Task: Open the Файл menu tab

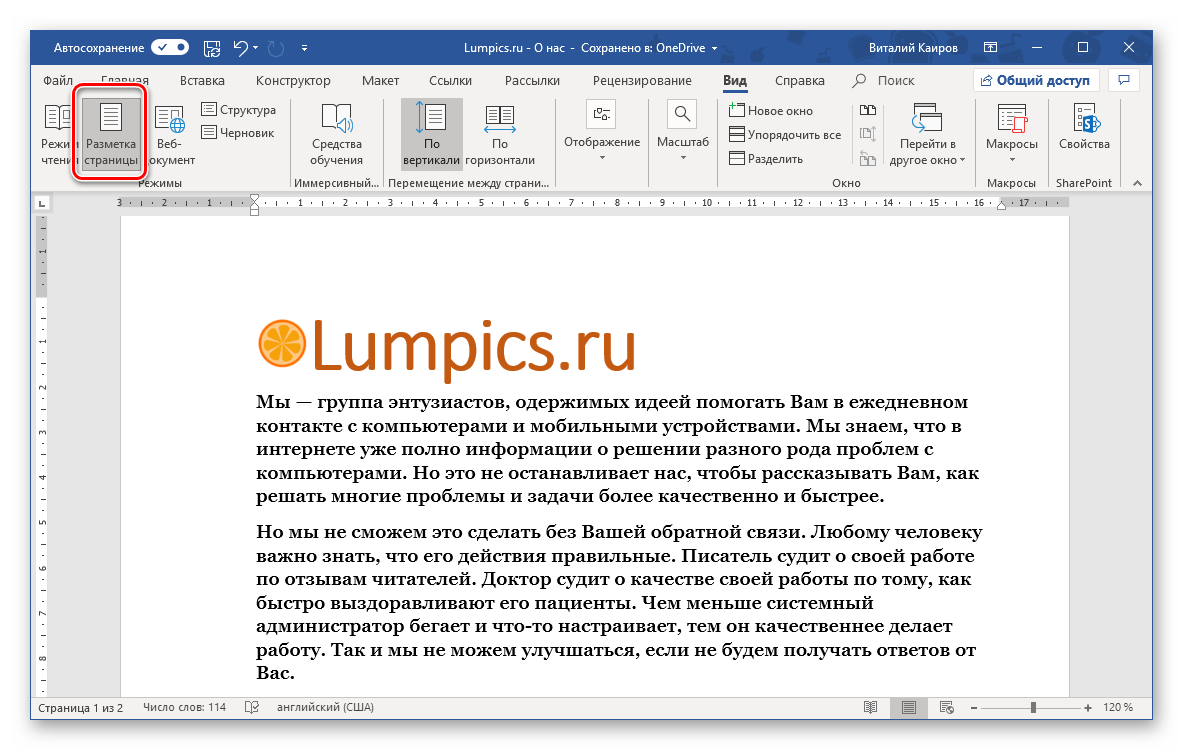Action: click(x=59, y=81)
